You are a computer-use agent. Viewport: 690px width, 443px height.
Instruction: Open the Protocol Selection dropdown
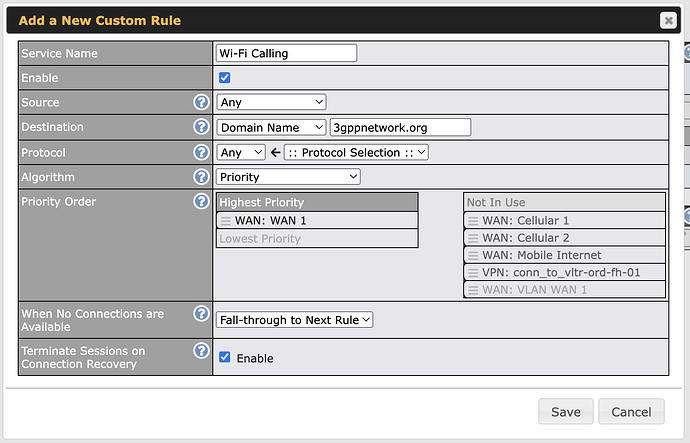click(x=356, y=152)
